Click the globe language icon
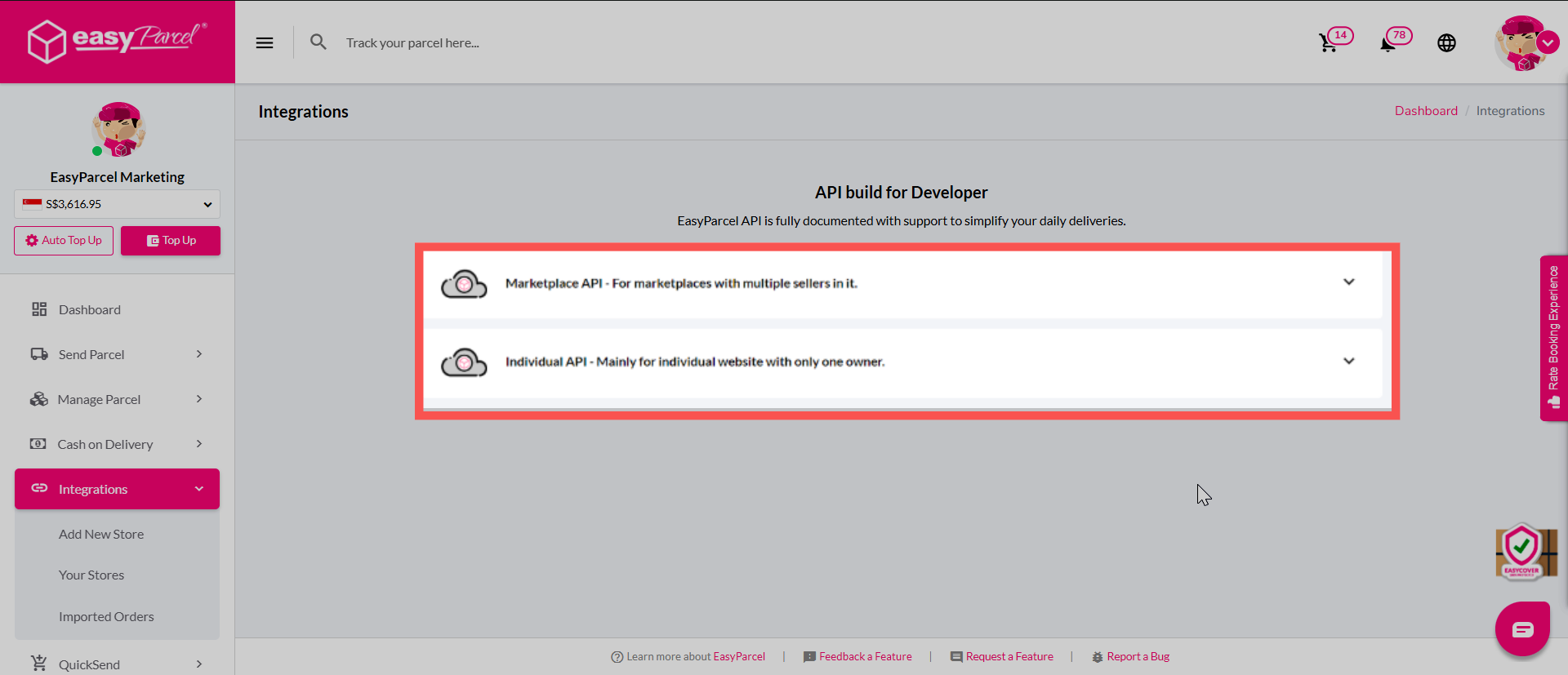 coord(1446,42)
